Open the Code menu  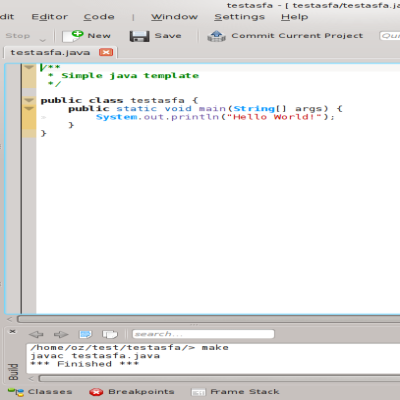tap(99, 17)
